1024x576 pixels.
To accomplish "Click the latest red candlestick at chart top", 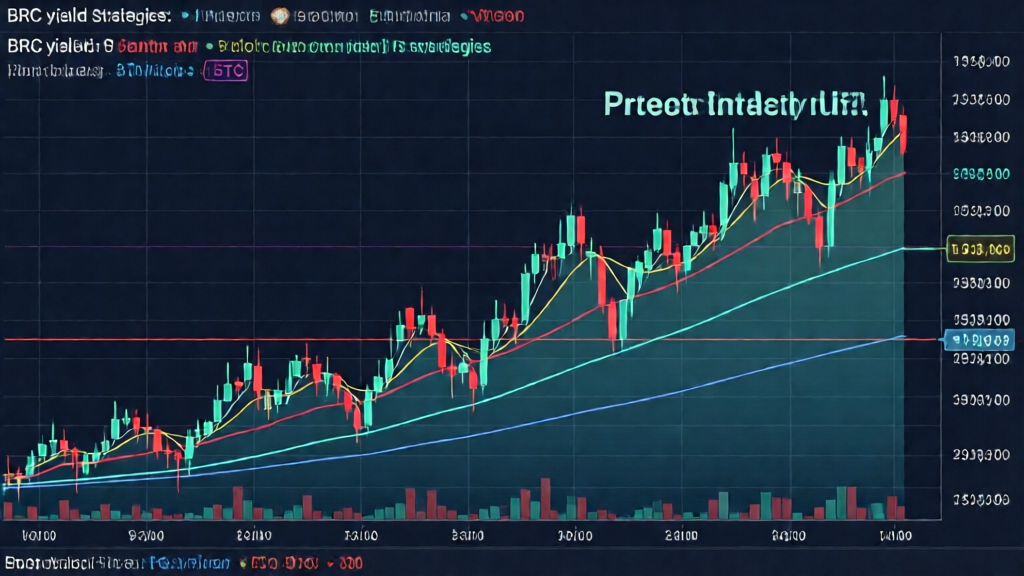I will (904, 135).
